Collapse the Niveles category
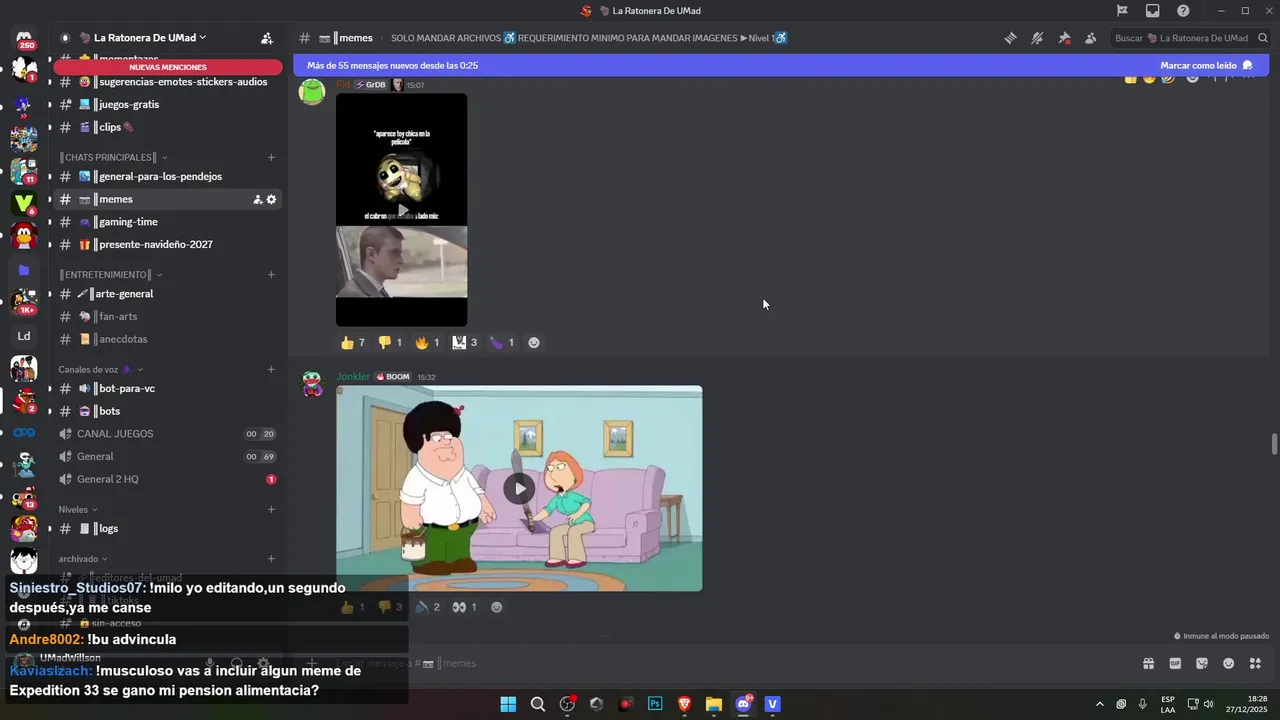The height and width of the screenshot is (720, 1280). (78, 509)
